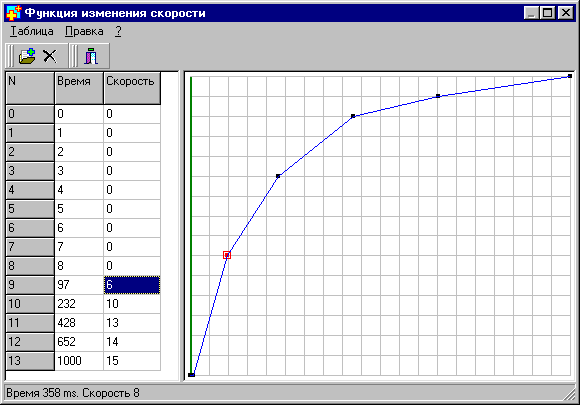Select the time cell containing 428
Screen dimensions: 580x405
tap(79, 323)
